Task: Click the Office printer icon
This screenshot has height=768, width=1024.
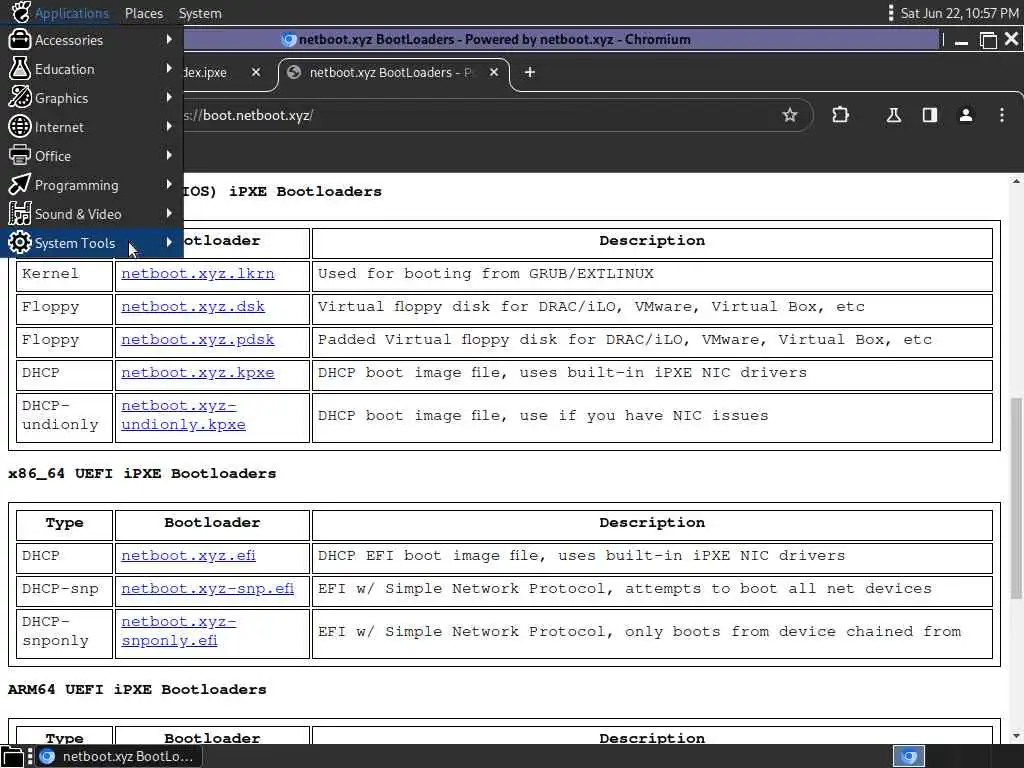Action: coord(20,156)
